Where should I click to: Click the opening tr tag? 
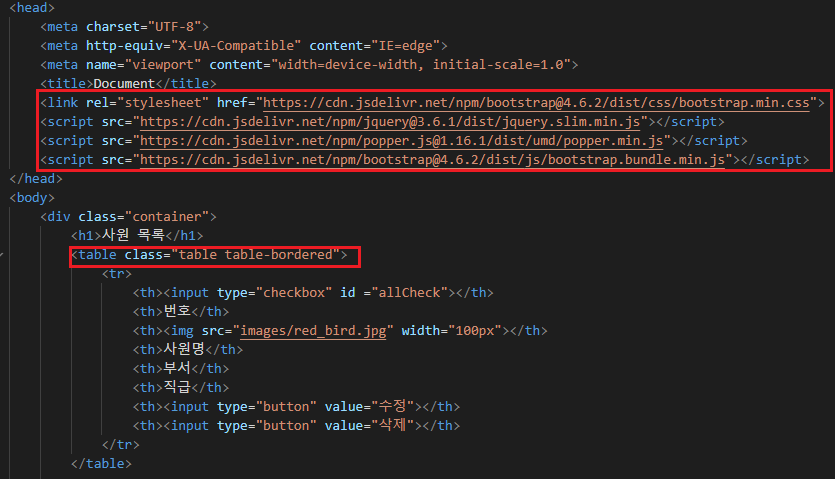pos(117,273)
